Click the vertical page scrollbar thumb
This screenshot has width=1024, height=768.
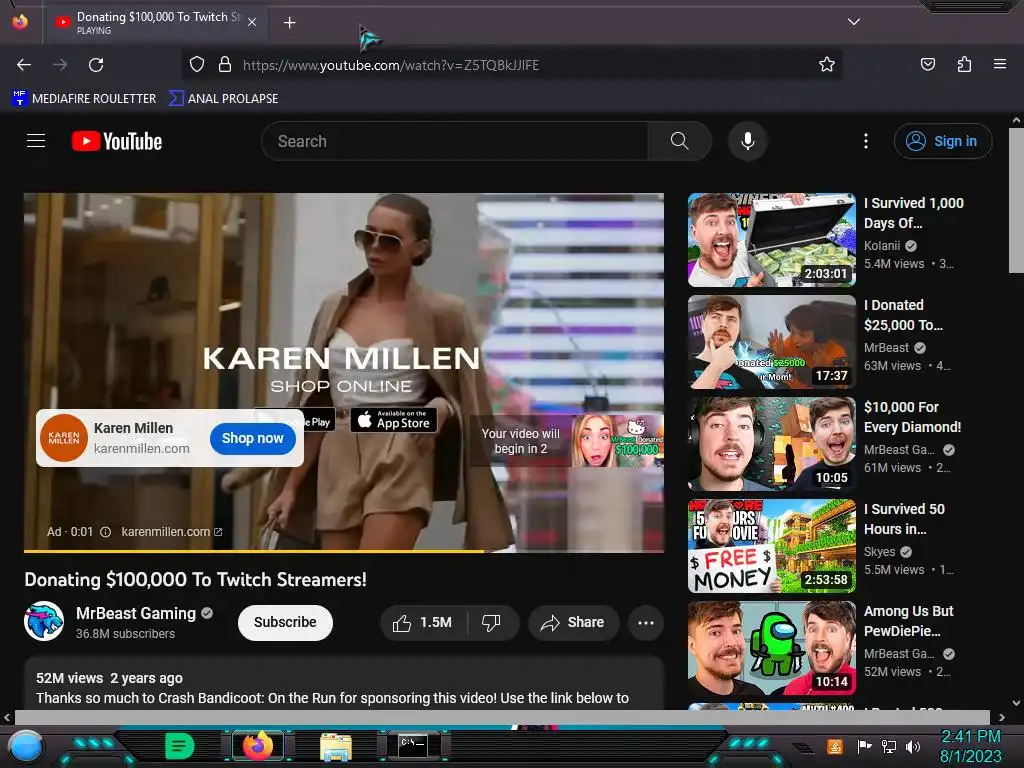coord(1016,200)
